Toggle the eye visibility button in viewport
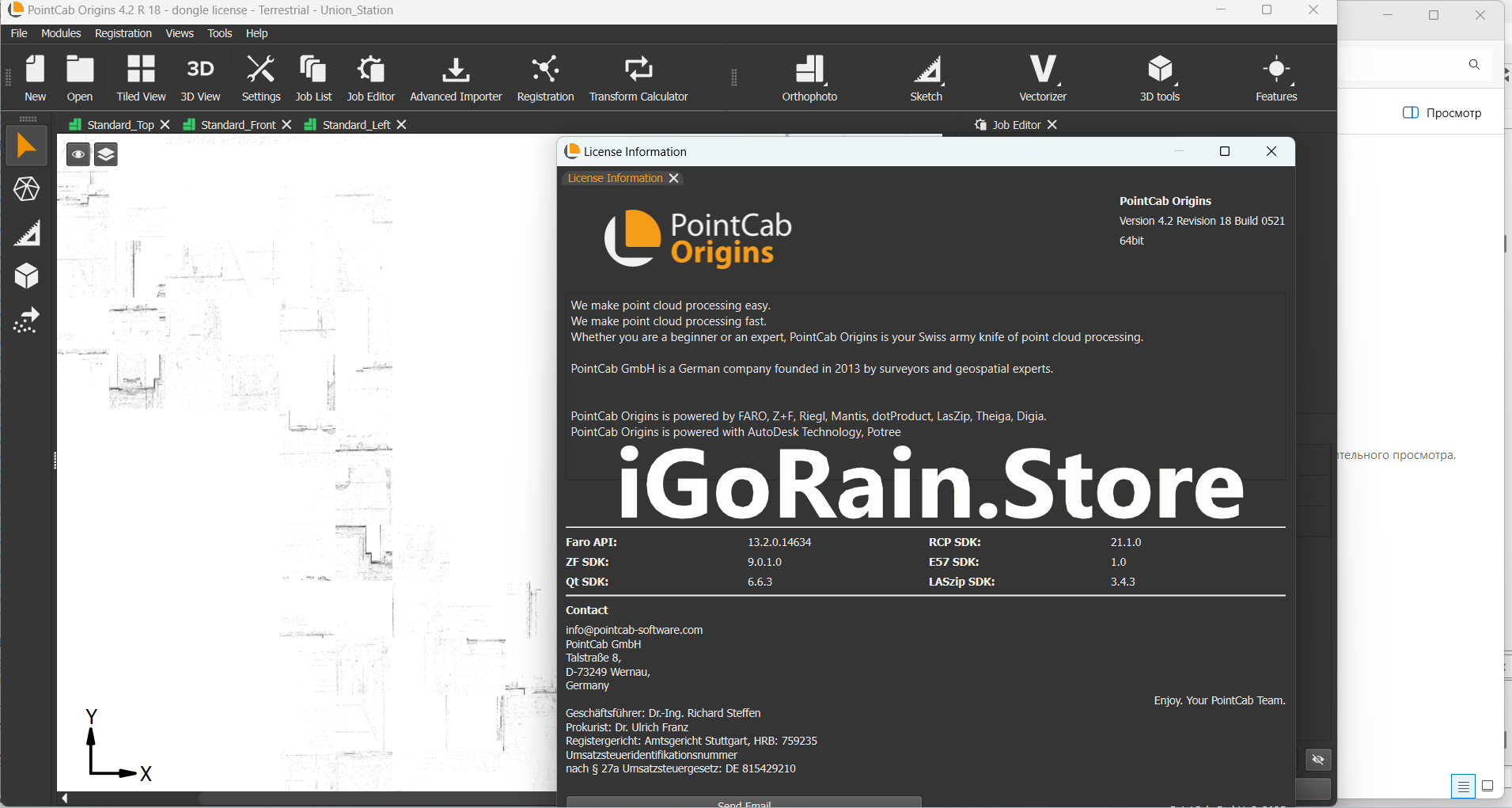Image resolution: width=1512 pixels, height=808 pixels. point(78,154)
